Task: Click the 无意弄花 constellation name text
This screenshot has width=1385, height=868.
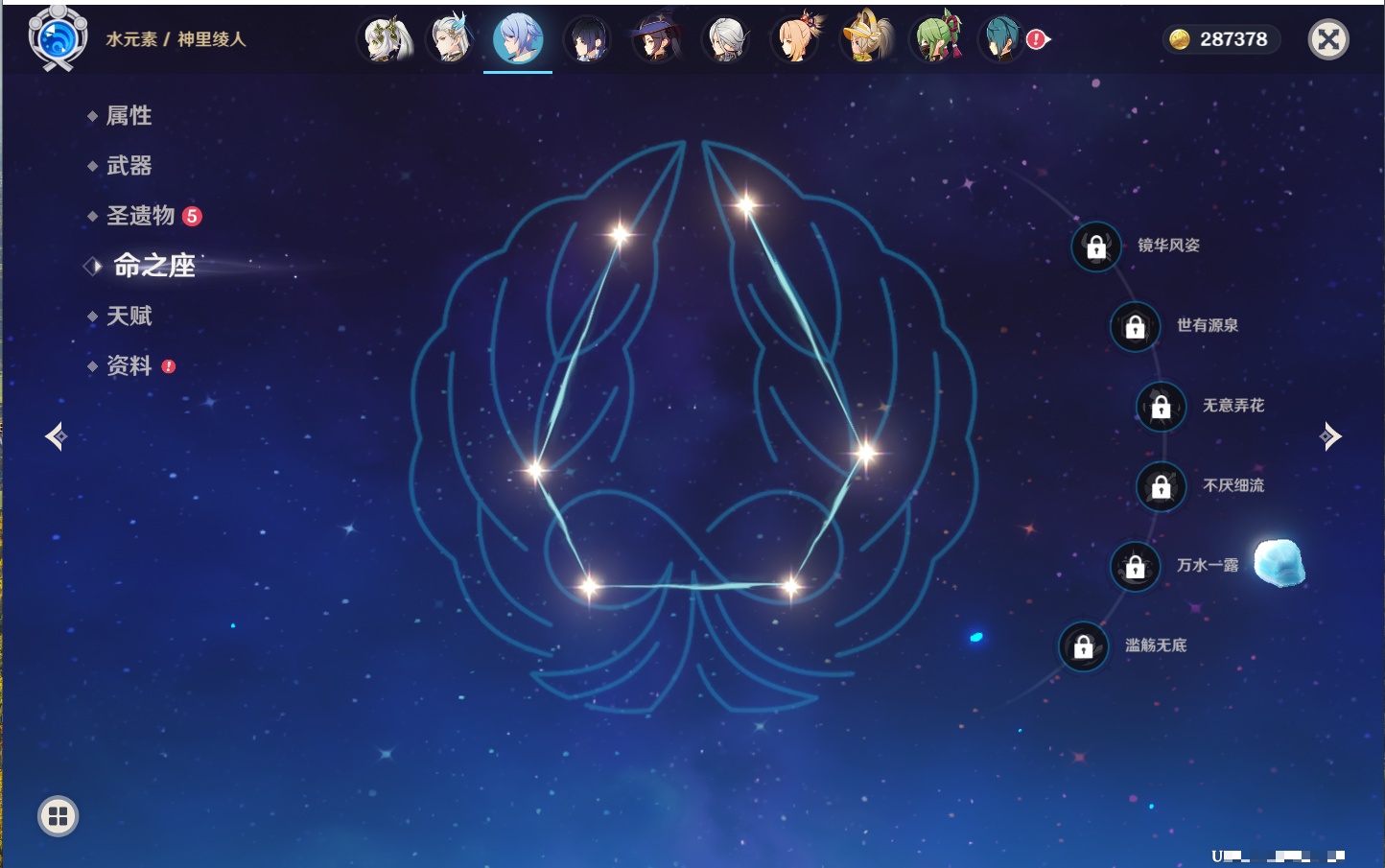Action: [1233, 406]
